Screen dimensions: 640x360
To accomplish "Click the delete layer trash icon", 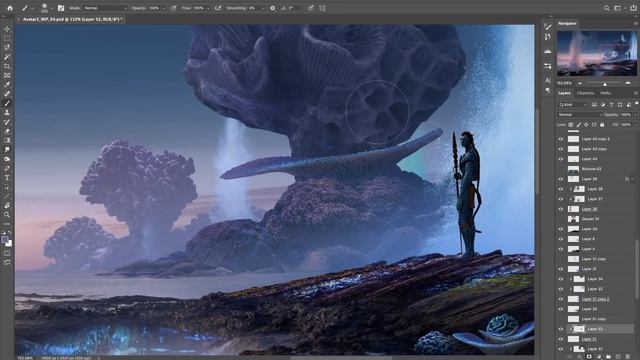I will pos(628,357).
